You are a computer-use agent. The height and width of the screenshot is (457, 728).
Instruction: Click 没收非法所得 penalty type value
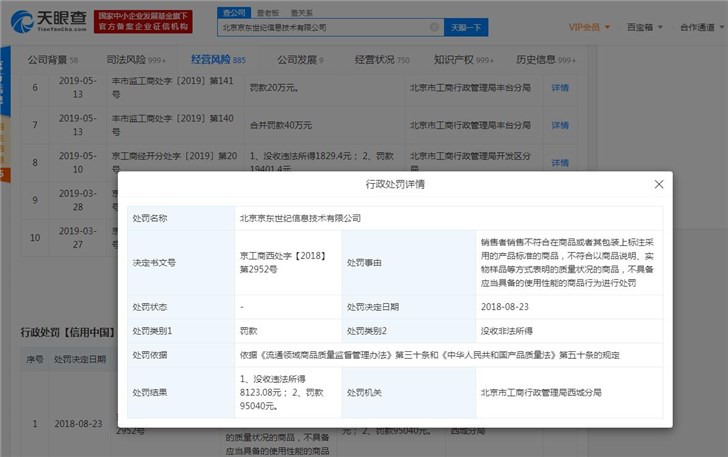[x=507, y=331]
